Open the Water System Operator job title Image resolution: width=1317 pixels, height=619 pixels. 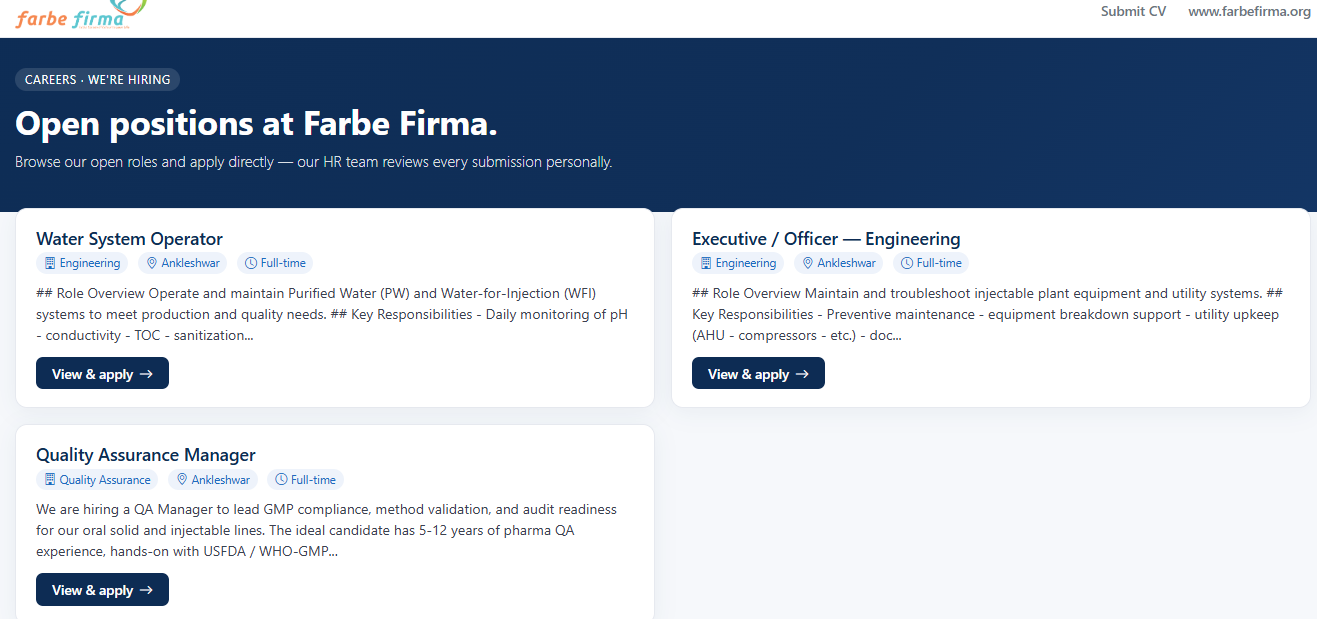point(129,239)
